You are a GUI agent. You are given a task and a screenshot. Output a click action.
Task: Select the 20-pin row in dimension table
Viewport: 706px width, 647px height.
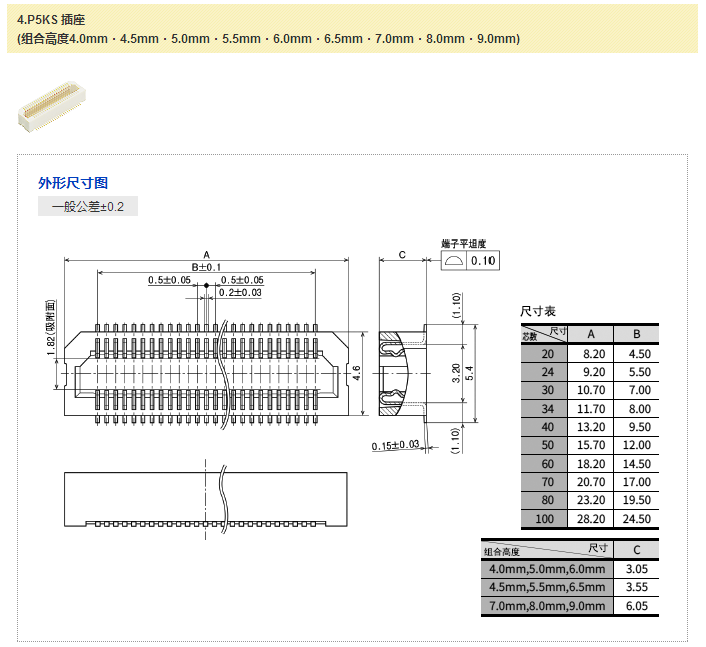[589, 354]
